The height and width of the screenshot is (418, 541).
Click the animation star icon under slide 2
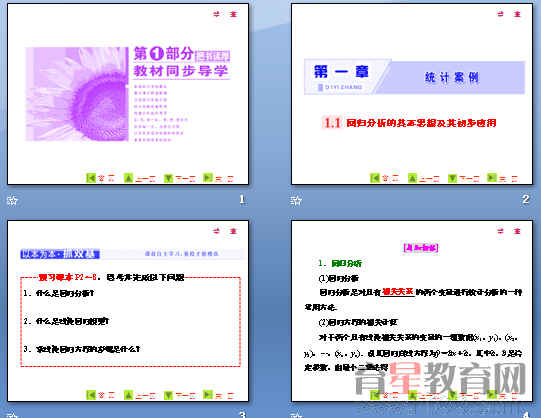tap(296, 200)
